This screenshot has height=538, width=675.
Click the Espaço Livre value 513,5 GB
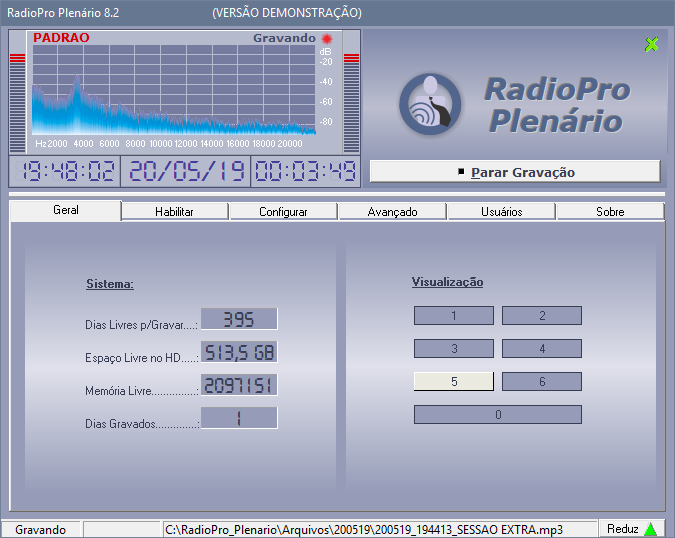point(239,352)
